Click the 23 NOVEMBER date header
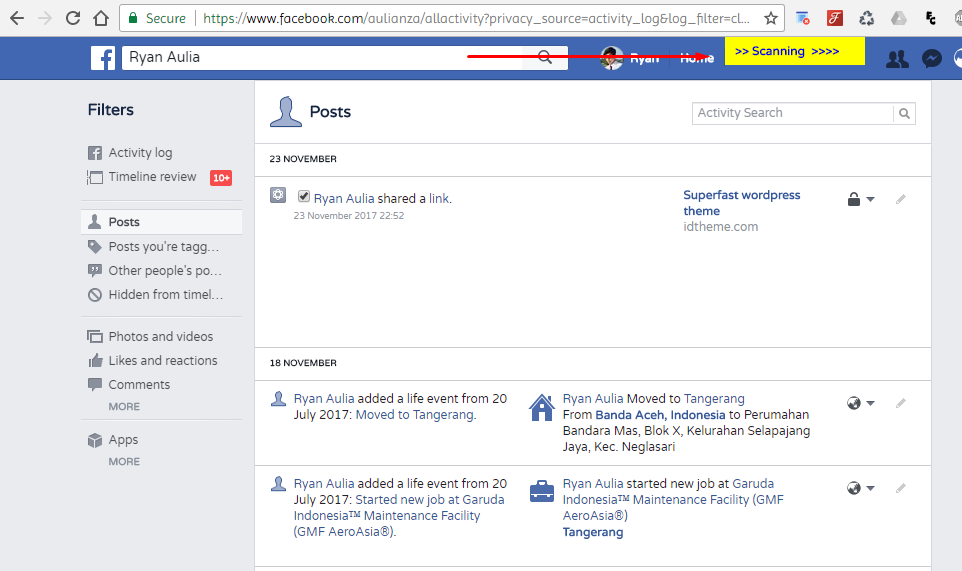 coord(303,159)
